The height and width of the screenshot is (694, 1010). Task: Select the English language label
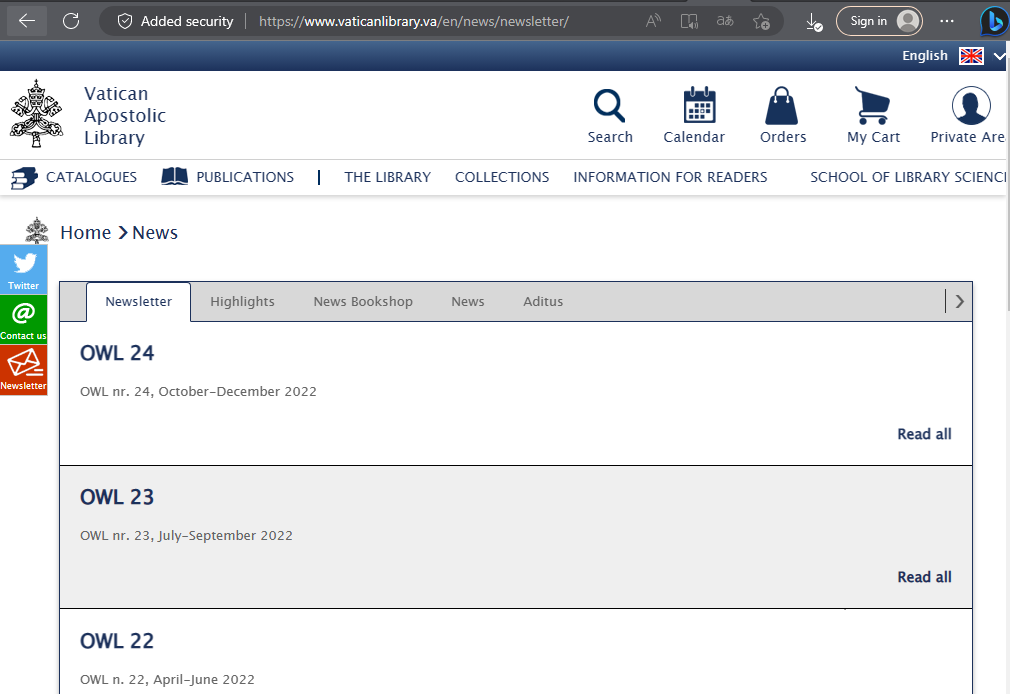(x=925, y=56)
